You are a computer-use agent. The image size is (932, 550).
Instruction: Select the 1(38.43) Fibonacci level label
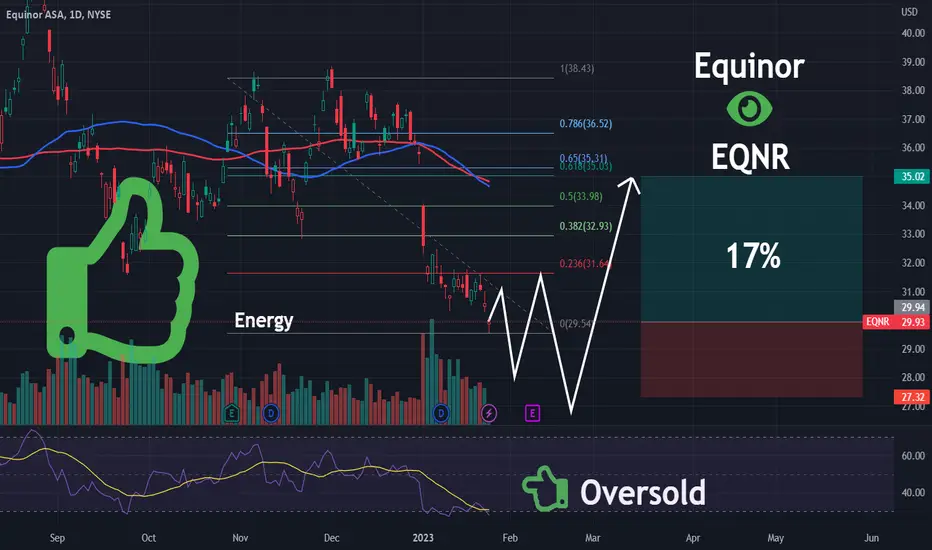click(577, 68)
